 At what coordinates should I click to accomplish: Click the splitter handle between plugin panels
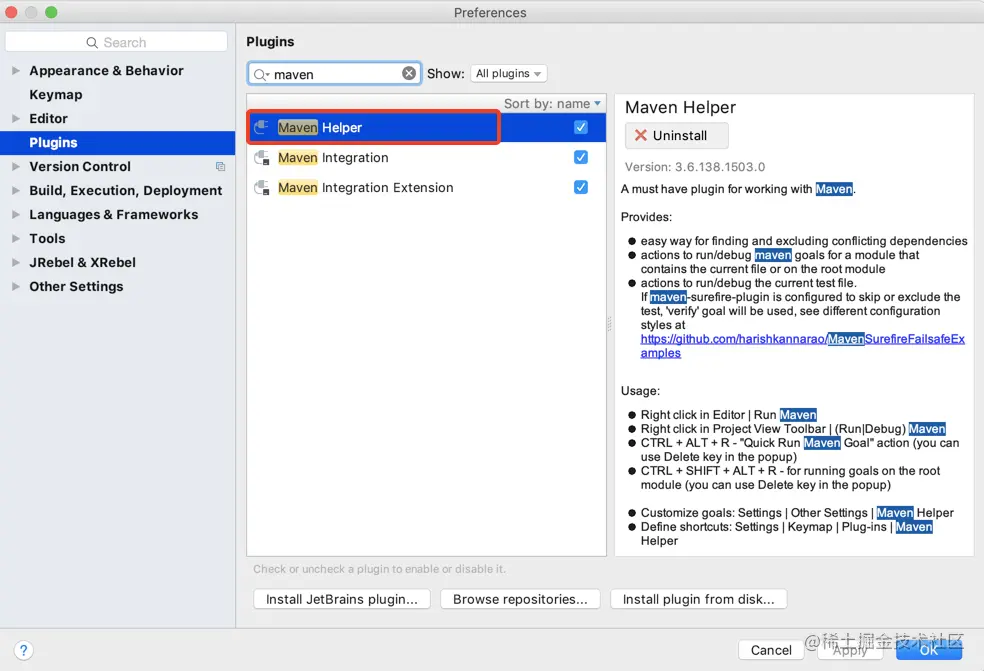point(609,324)
